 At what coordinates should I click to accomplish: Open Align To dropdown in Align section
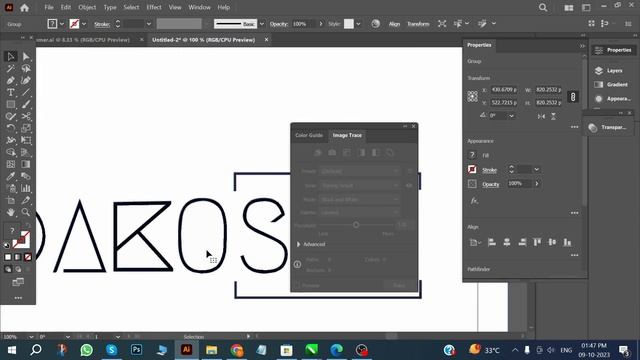475,242
